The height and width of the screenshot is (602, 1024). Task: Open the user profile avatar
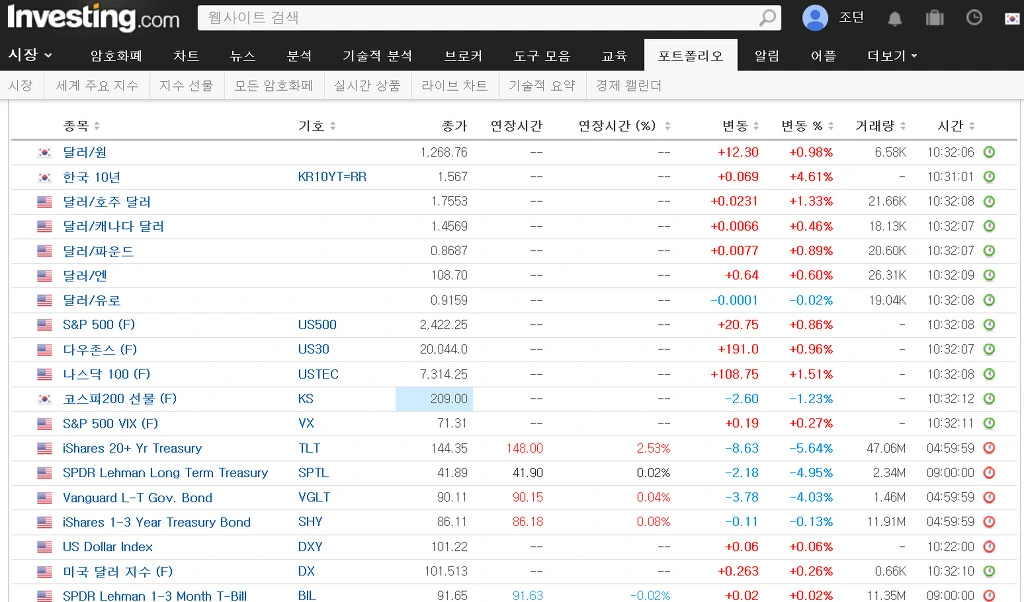click(x=814, y=18)
